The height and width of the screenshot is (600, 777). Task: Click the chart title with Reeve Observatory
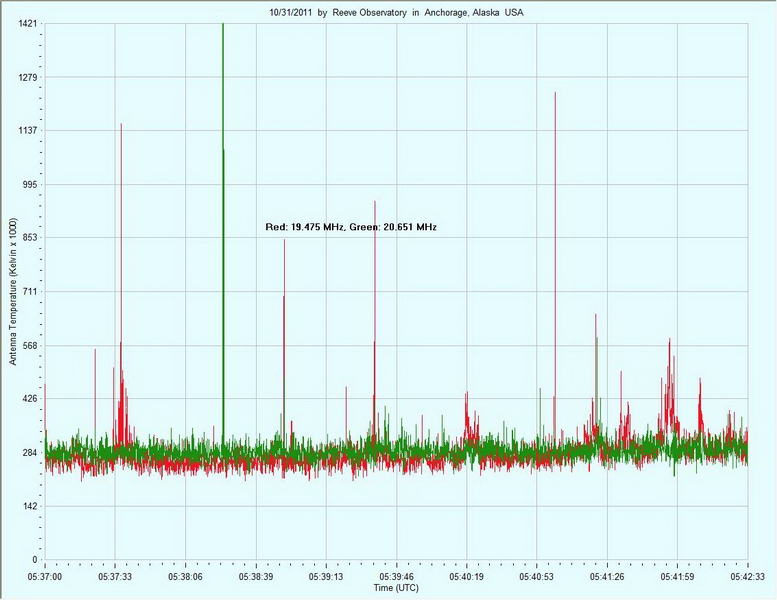click(396, 13)
